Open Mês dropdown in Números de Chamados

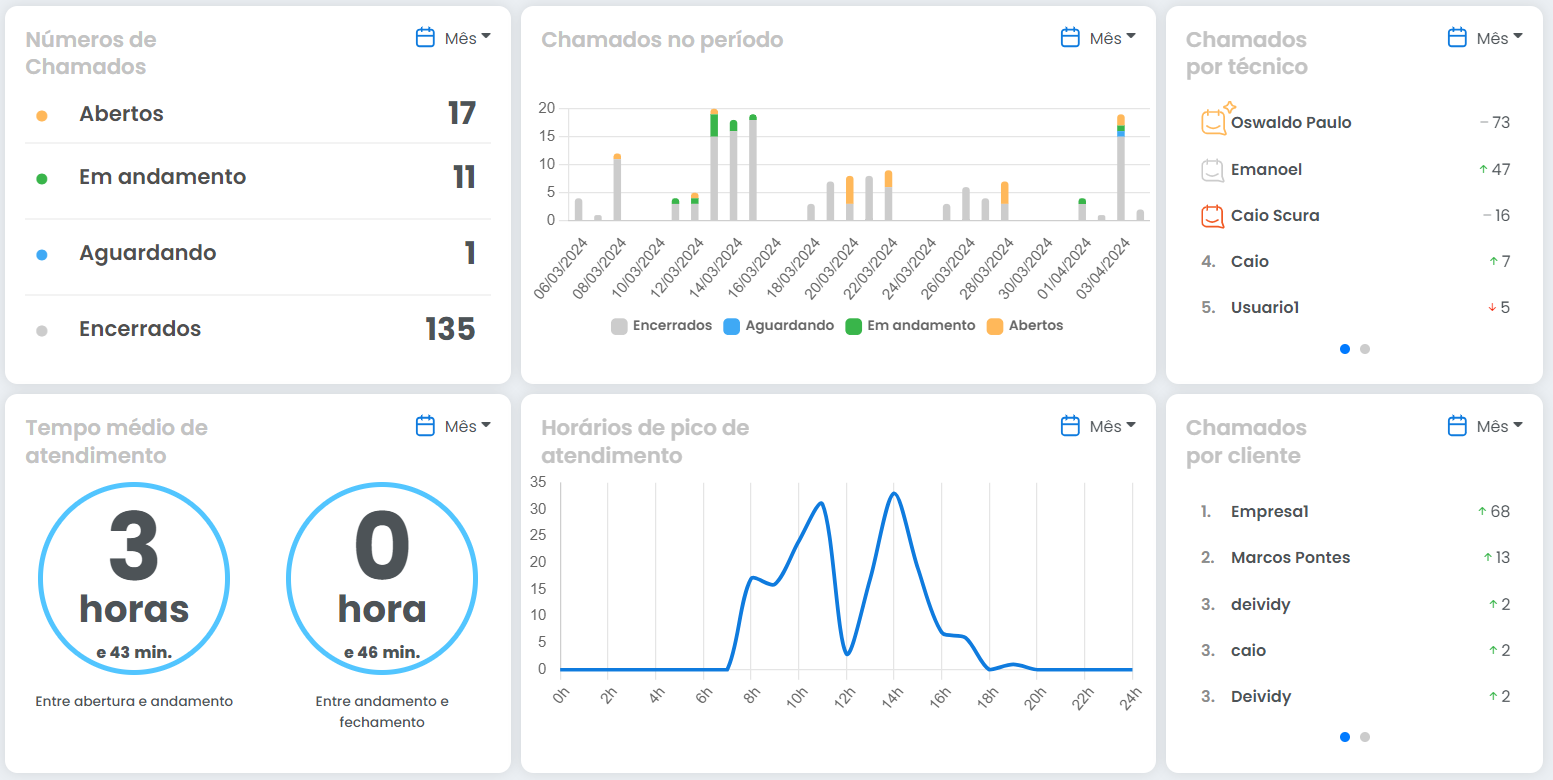[468, 38]
